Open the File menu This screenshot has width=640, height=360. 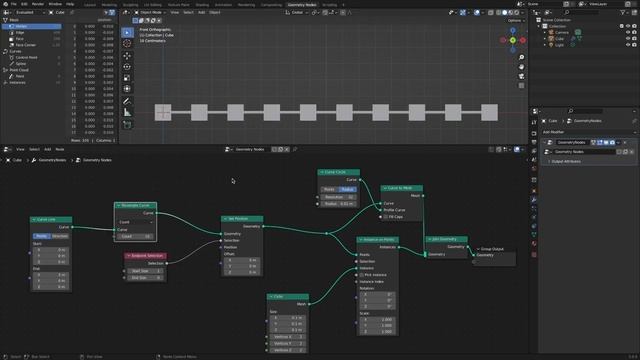[13, 4]
